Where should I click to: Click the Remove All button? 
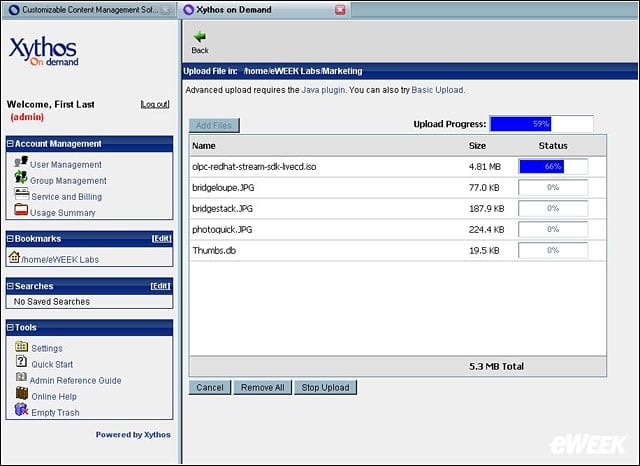(x=262, y=387)
